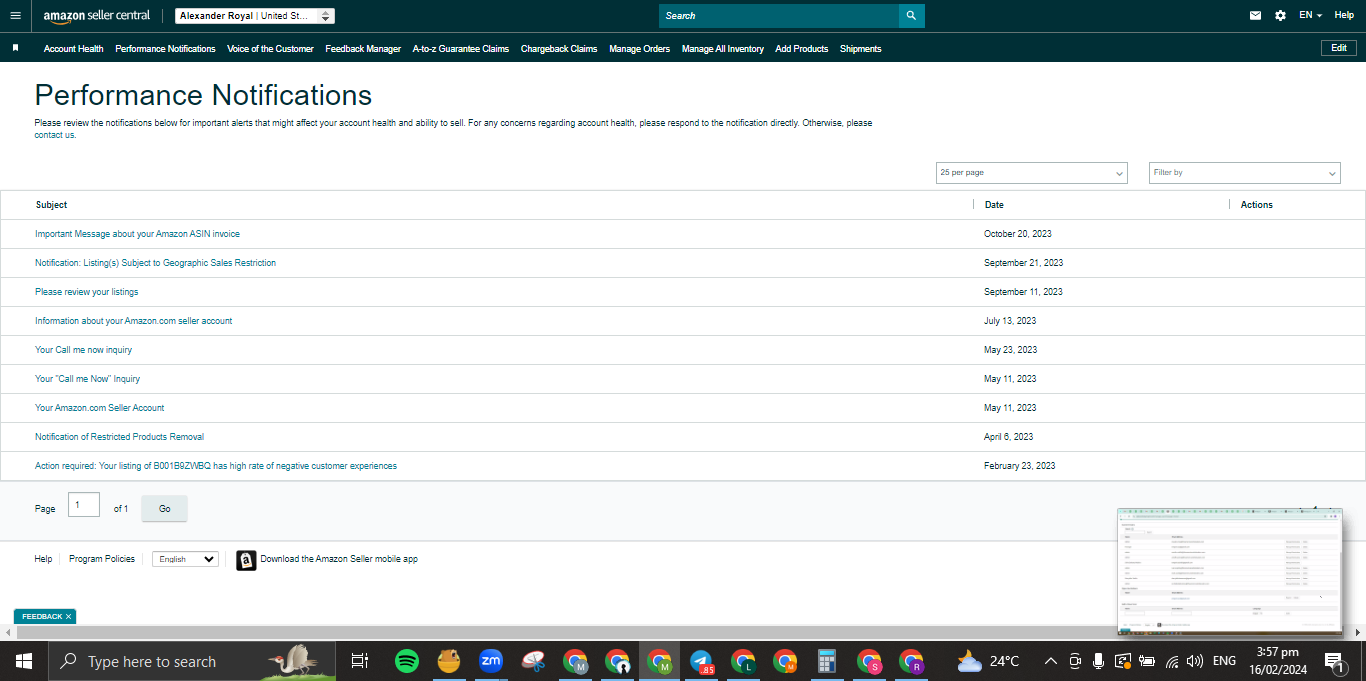Open Add Products

pyautogui.click(x=802, y=49)
